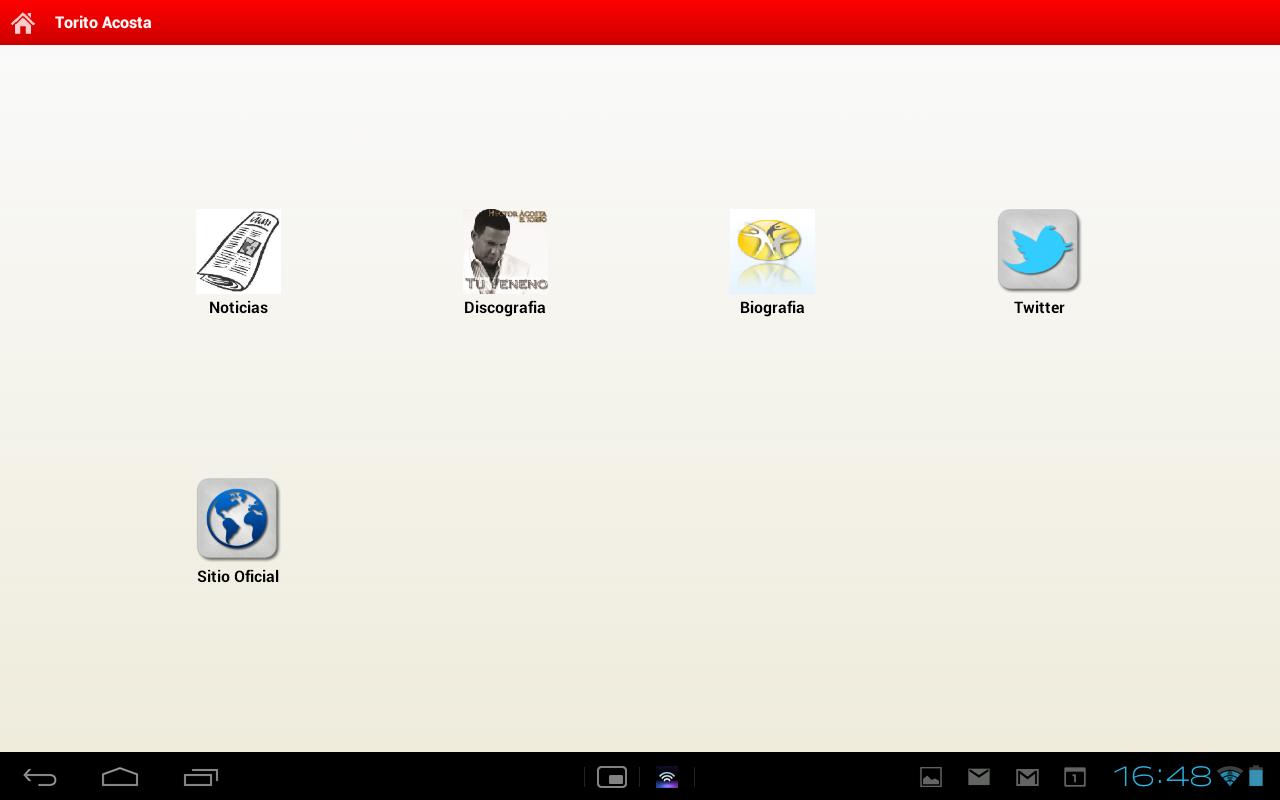Tap the 16:48 clock display

(1163, 776)
